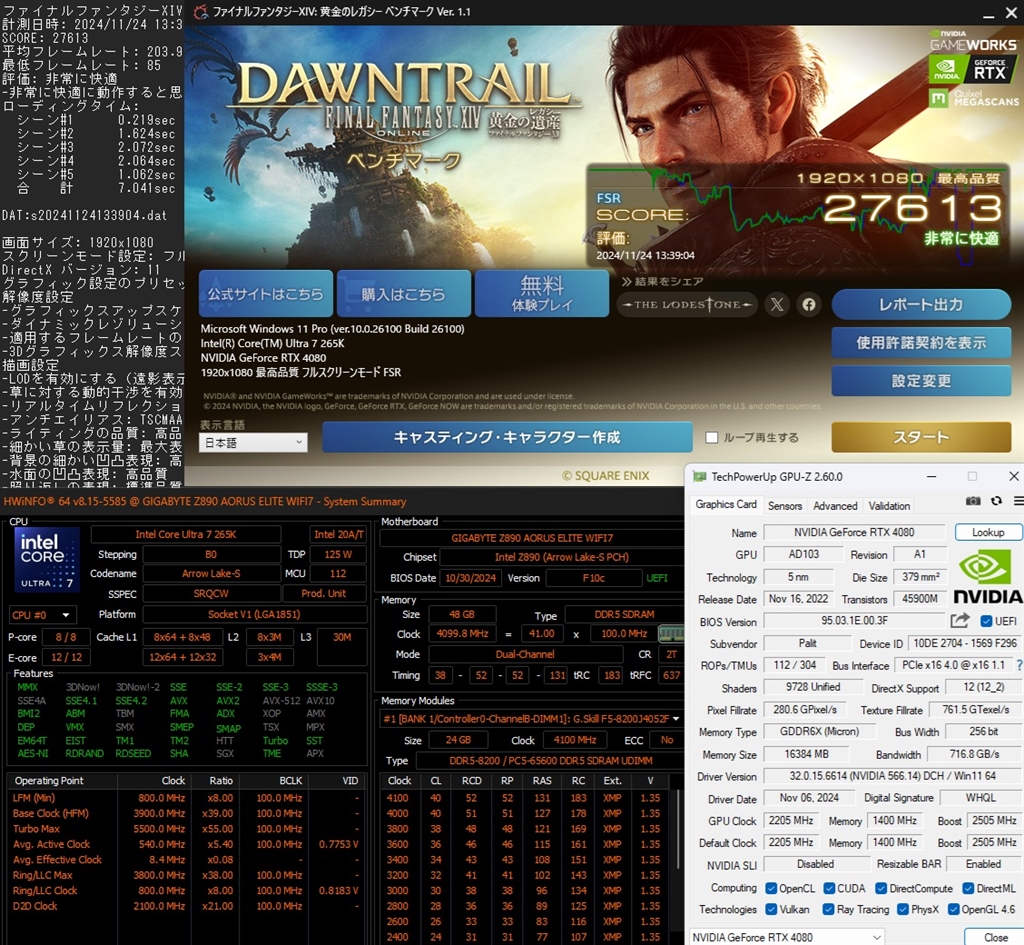Click the BIOS Version field 95.03.1E.00.3F
Screen dimensions: 1024x945
[x=854, y=620]
